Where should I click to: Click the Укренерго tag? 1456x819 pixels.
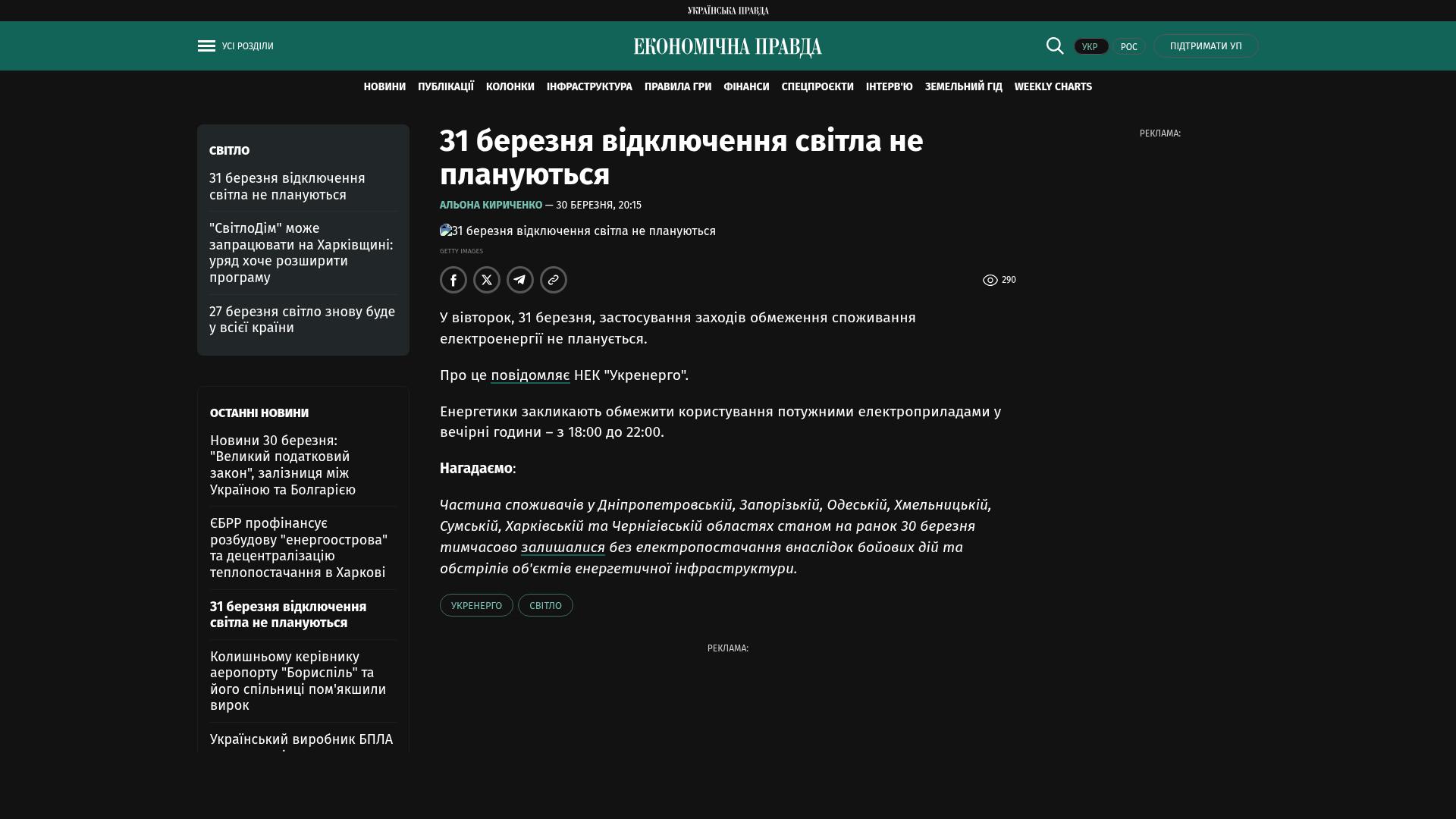tap(476, 605)
